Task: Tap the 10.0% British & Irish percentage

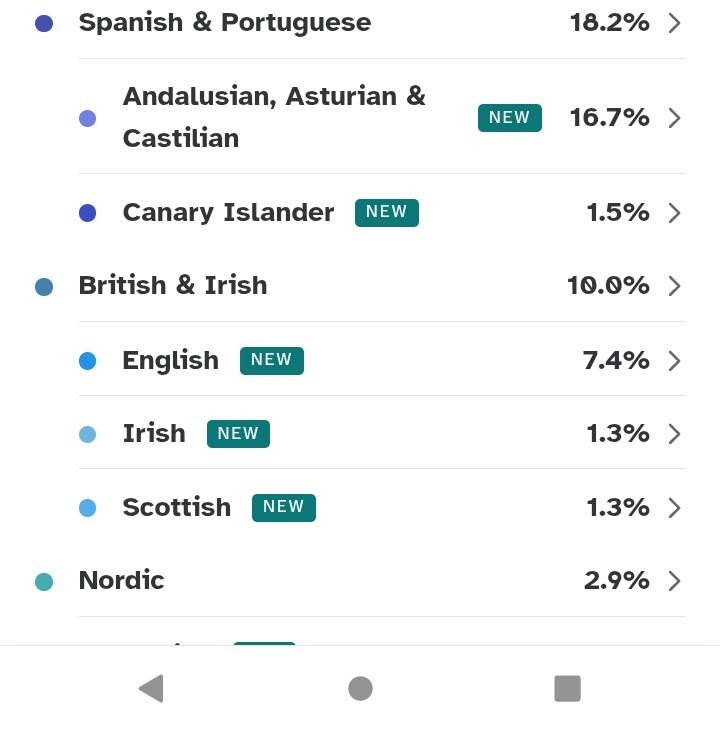Action: (x=608, y=286)
